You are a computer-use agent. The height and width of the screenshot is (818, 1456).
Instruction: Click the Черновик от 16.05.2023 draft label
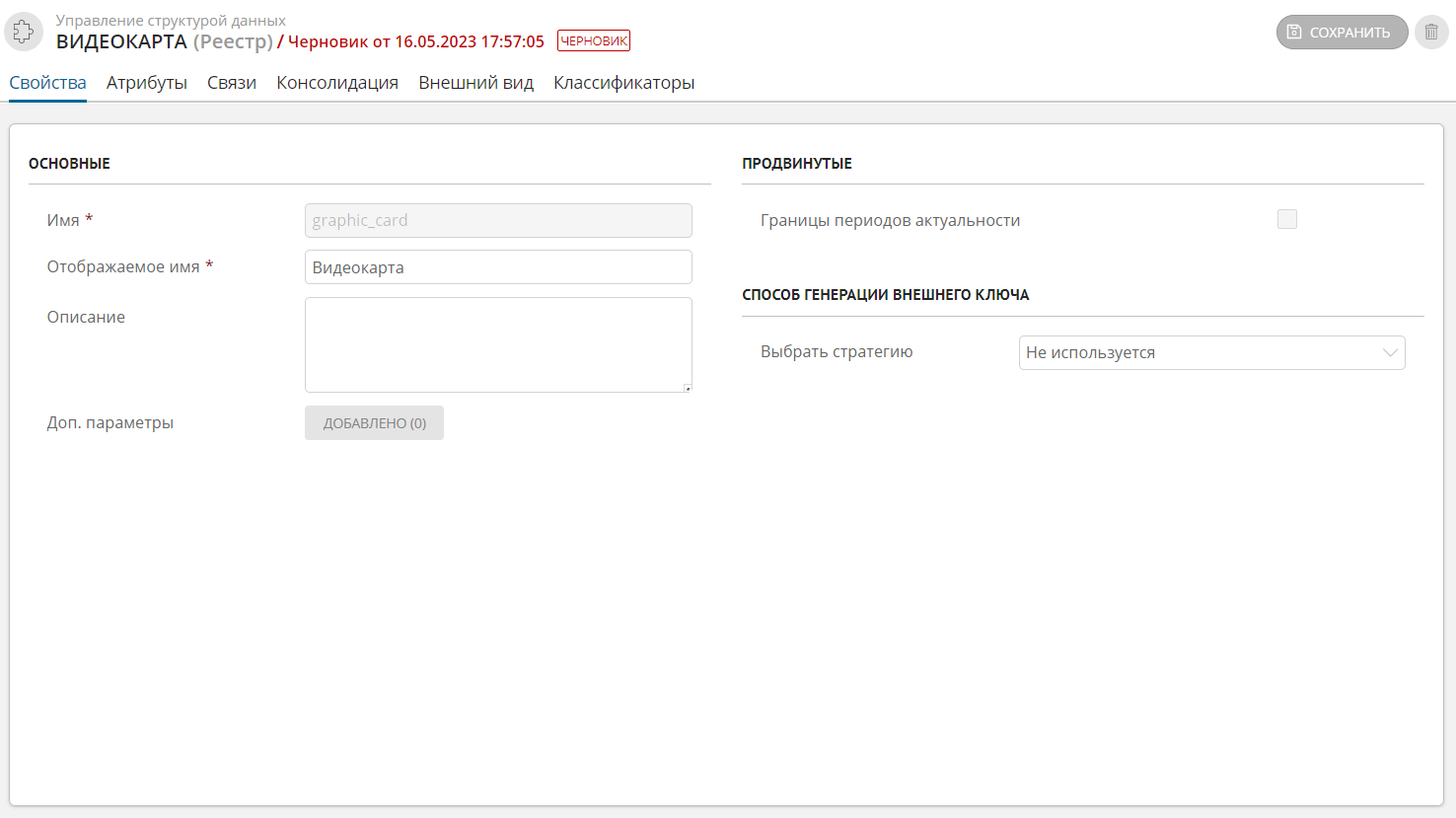415,41
